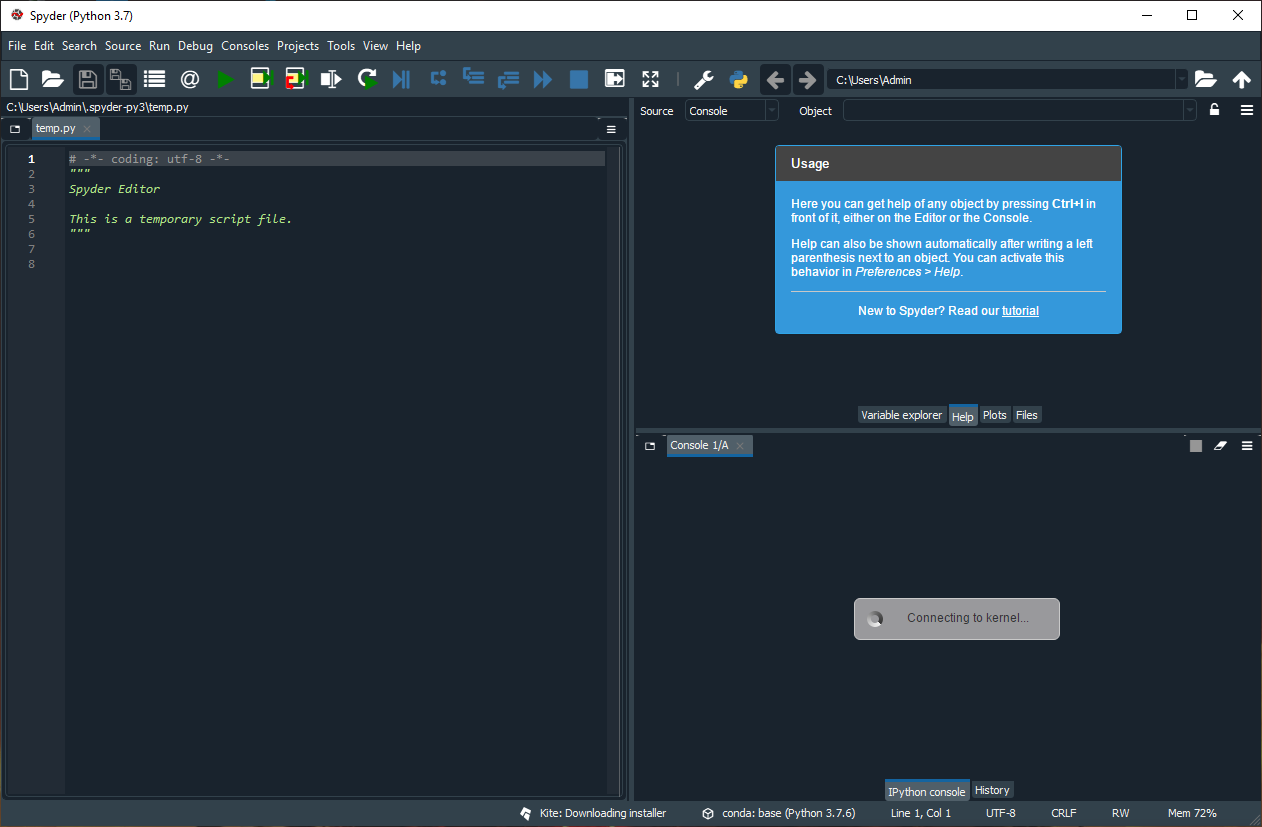Open the Debug menu
Screen dimensions: 1262x827
coord(196,45)
